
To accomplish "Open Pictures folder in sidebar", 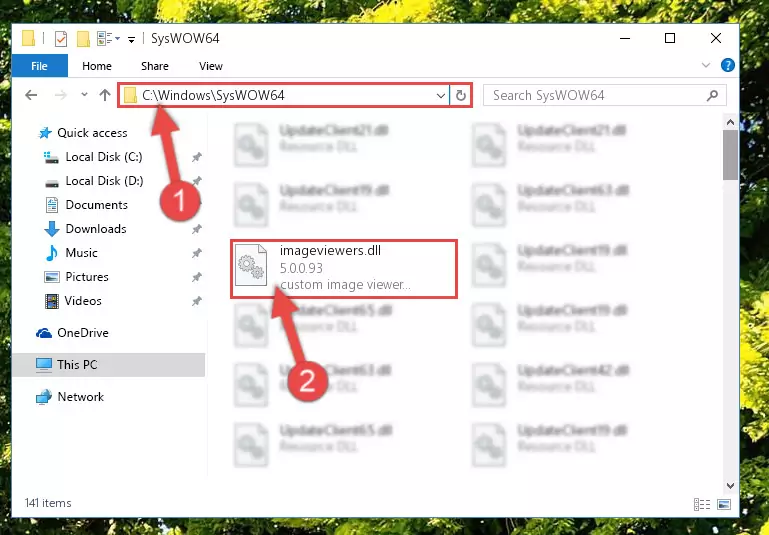I will tap(87, 277).
